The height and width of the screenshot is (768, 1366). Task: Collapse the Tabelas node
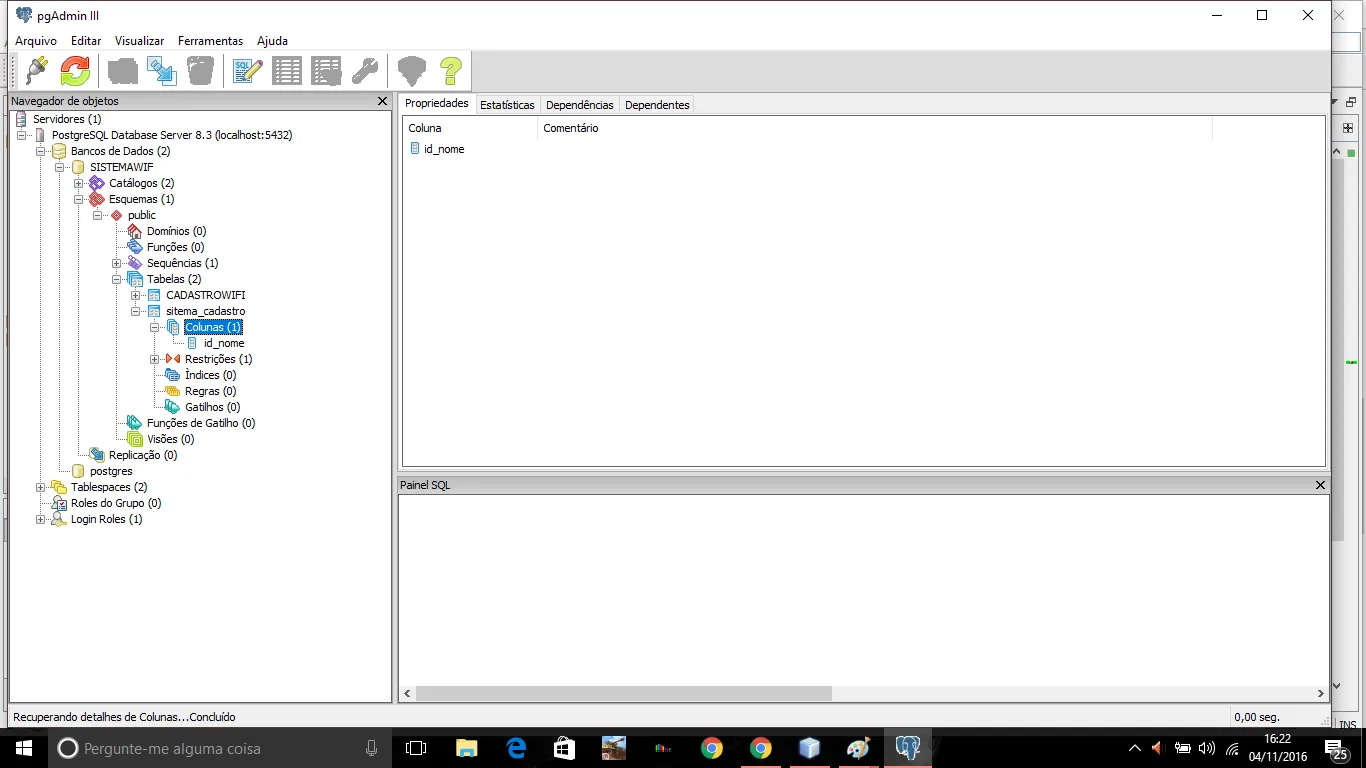(x=116, y=279)
